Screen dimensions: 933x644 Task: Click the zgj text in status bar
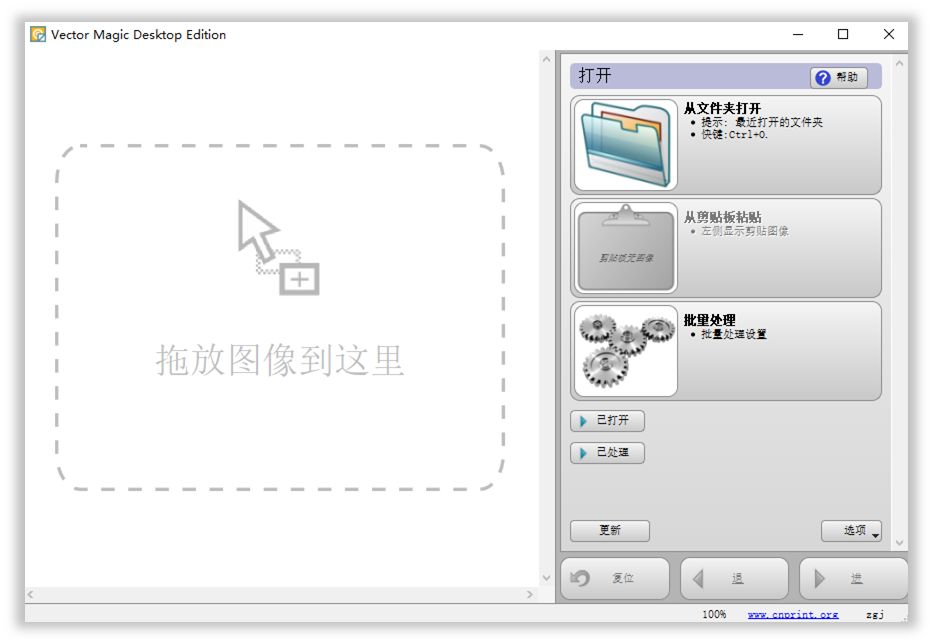[875, 614]
